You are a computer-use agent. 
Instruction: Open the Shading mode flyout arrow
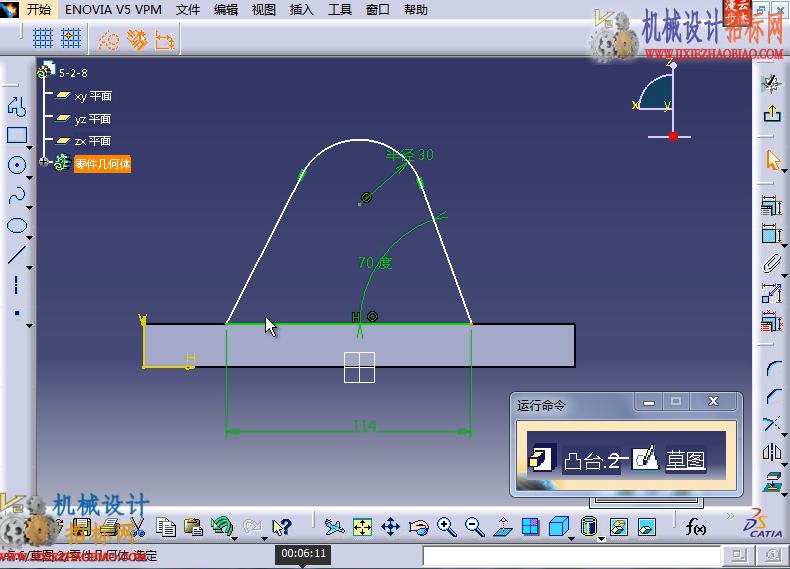pos(602,539)
